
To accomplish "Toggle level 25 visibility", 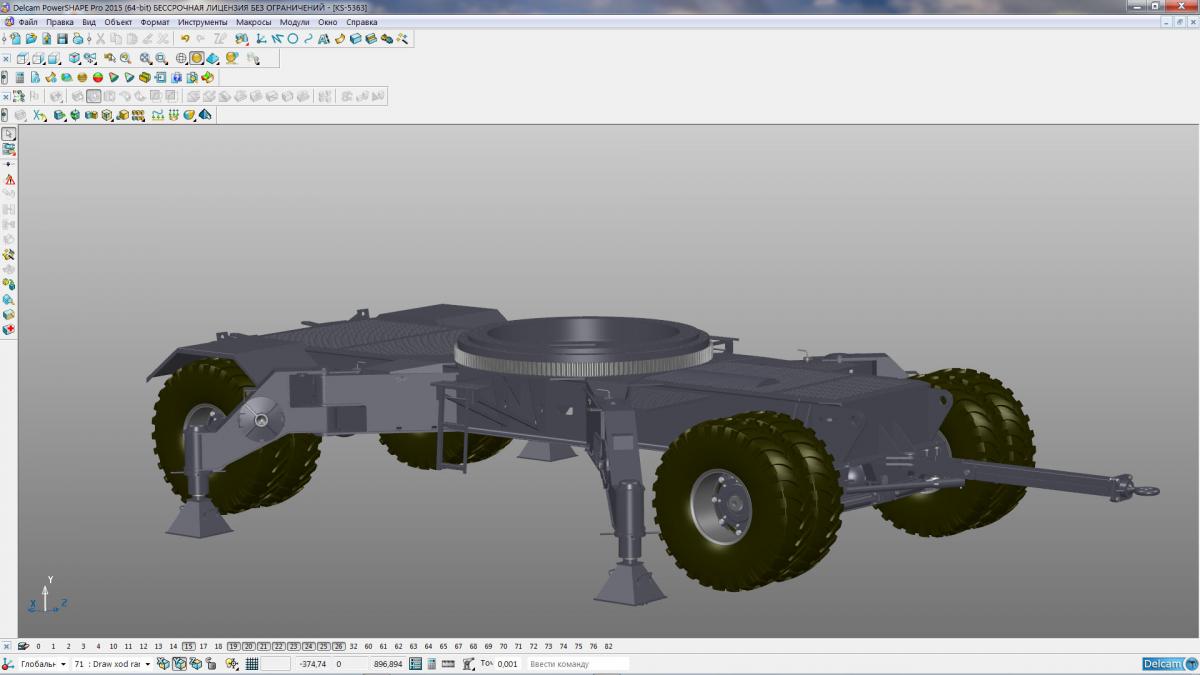I will click(323, 646).
